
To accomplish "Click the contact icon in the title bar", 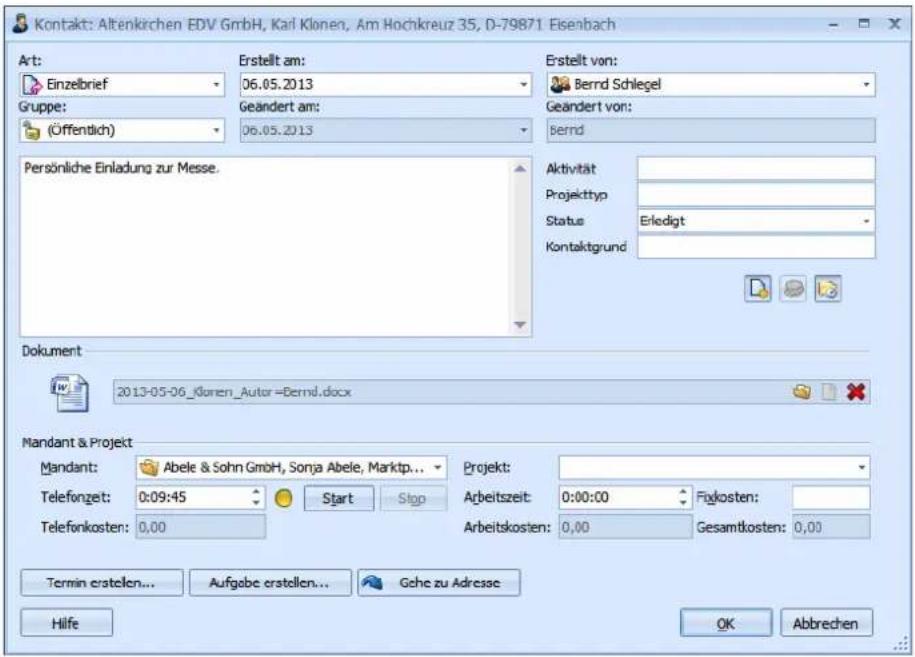I will (x=20, y=24).
